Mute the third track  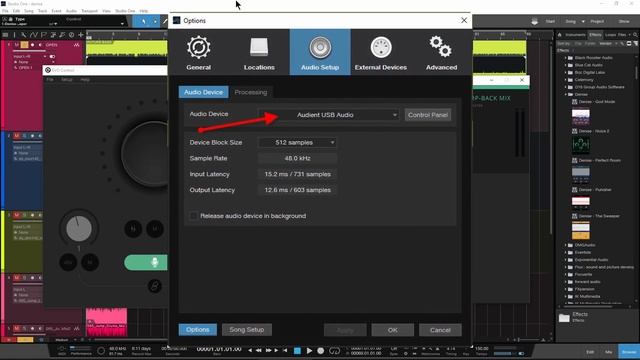(17, 215)
